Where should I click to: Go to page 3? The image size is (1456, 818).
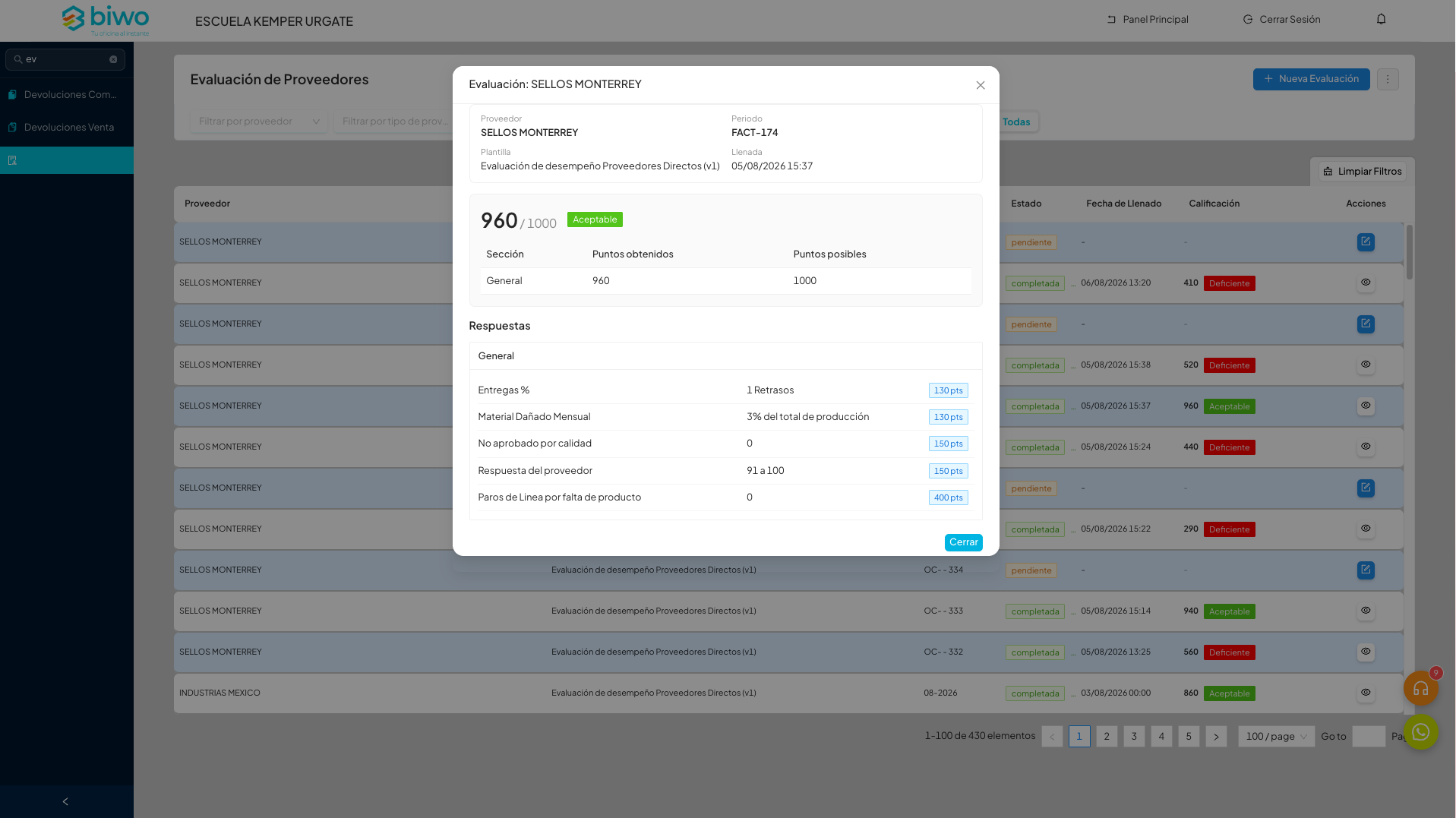click(1134, 736)
